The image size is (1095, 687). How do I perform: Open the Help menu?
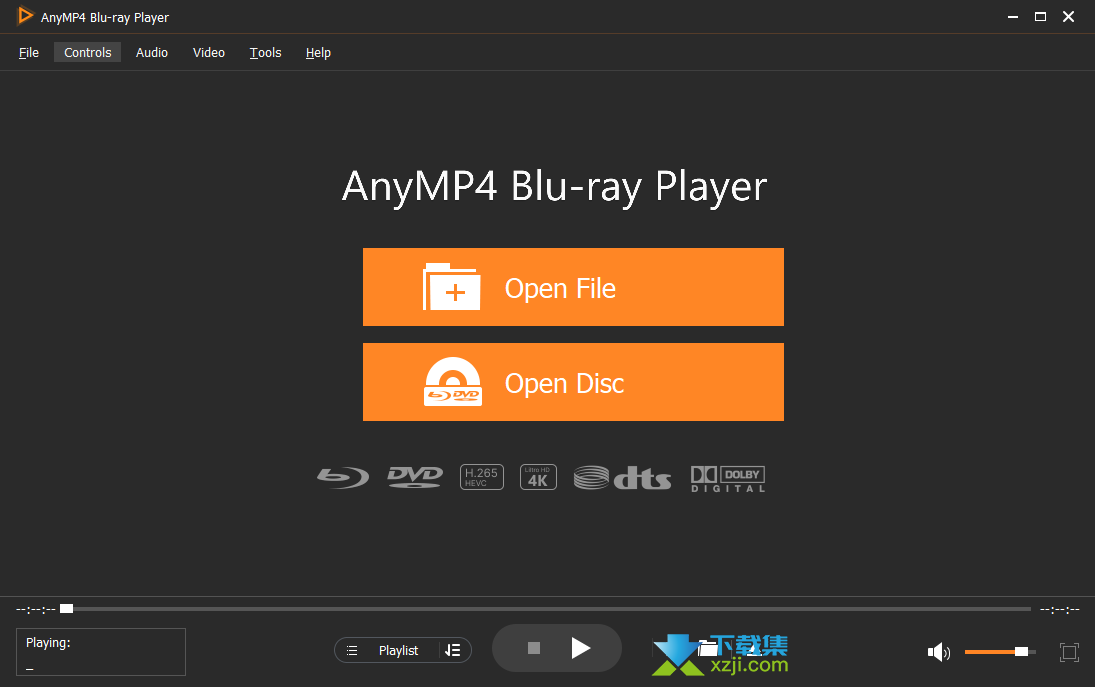coord(318,52)
